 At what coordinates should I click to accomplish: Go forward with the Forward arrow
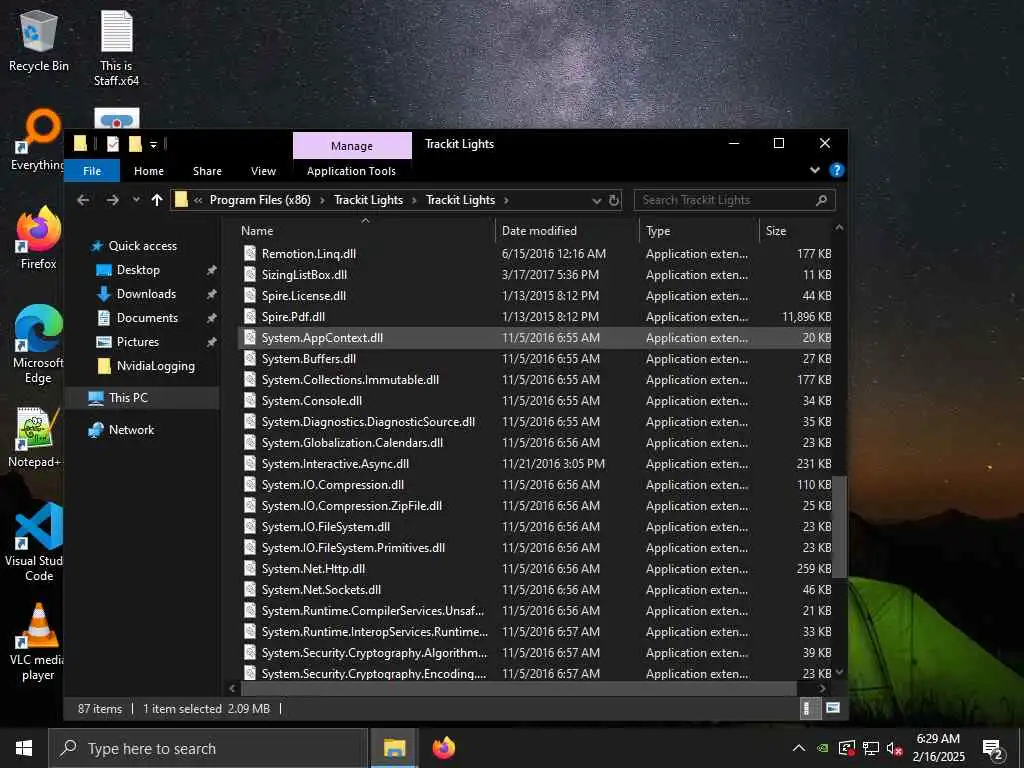(112, 200)
